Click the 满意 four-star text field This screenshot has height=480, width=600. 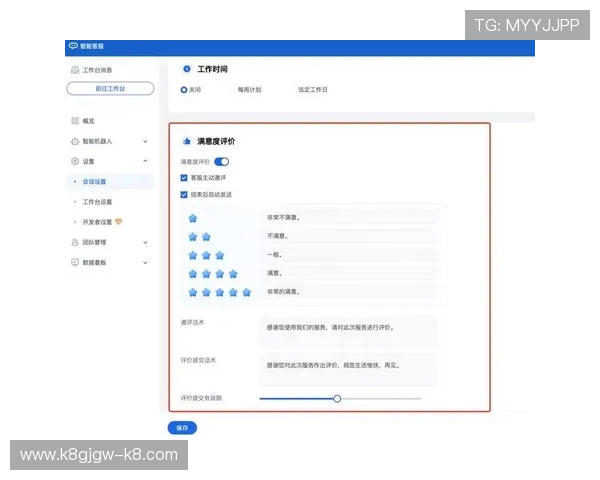click(350, 273)
